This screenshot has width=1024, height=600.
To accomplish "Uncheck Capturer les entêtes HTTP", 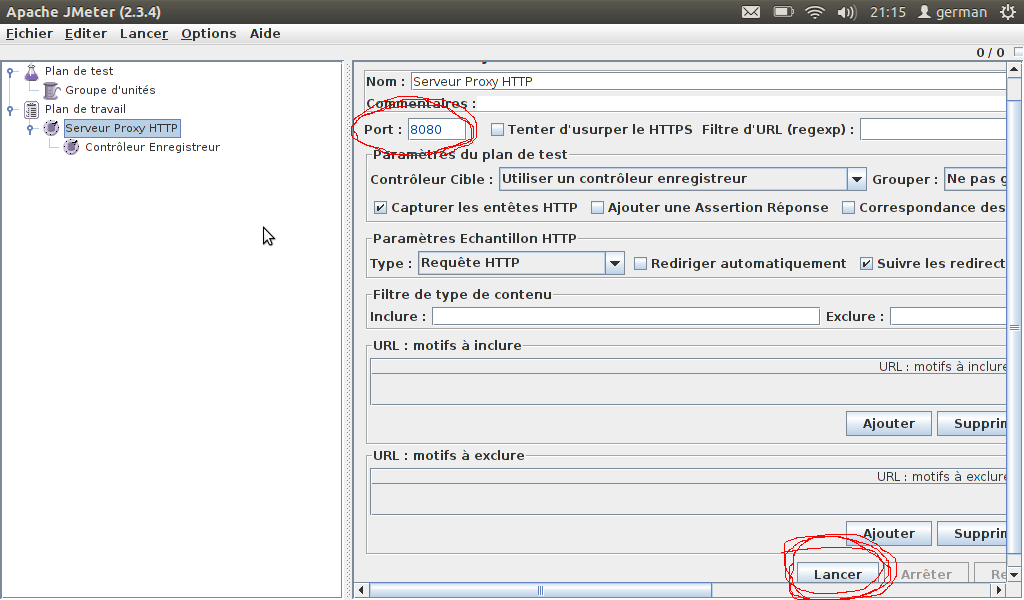I will tap(380, 208).
